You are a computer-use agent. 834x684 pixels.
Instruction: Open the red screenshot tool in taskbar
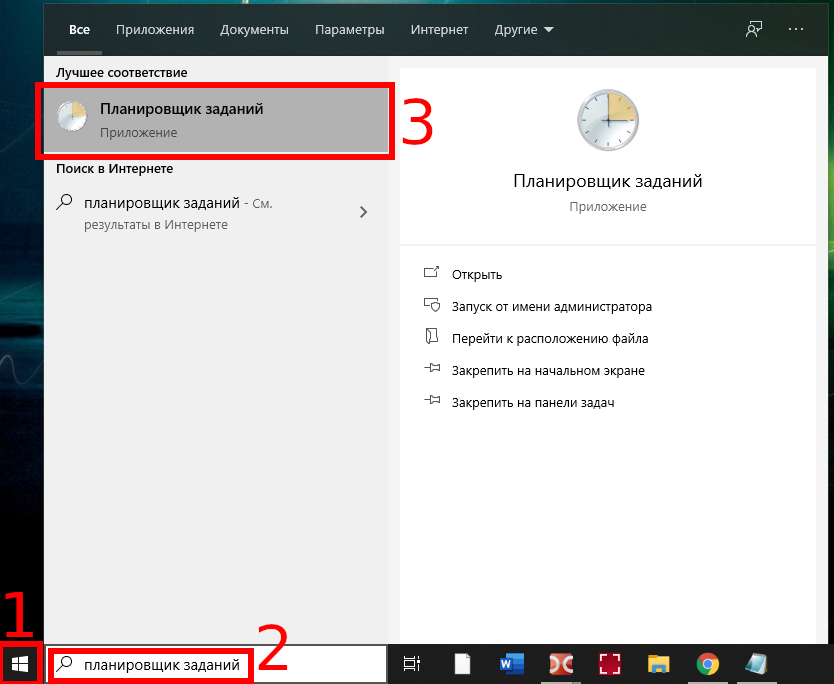610,664
